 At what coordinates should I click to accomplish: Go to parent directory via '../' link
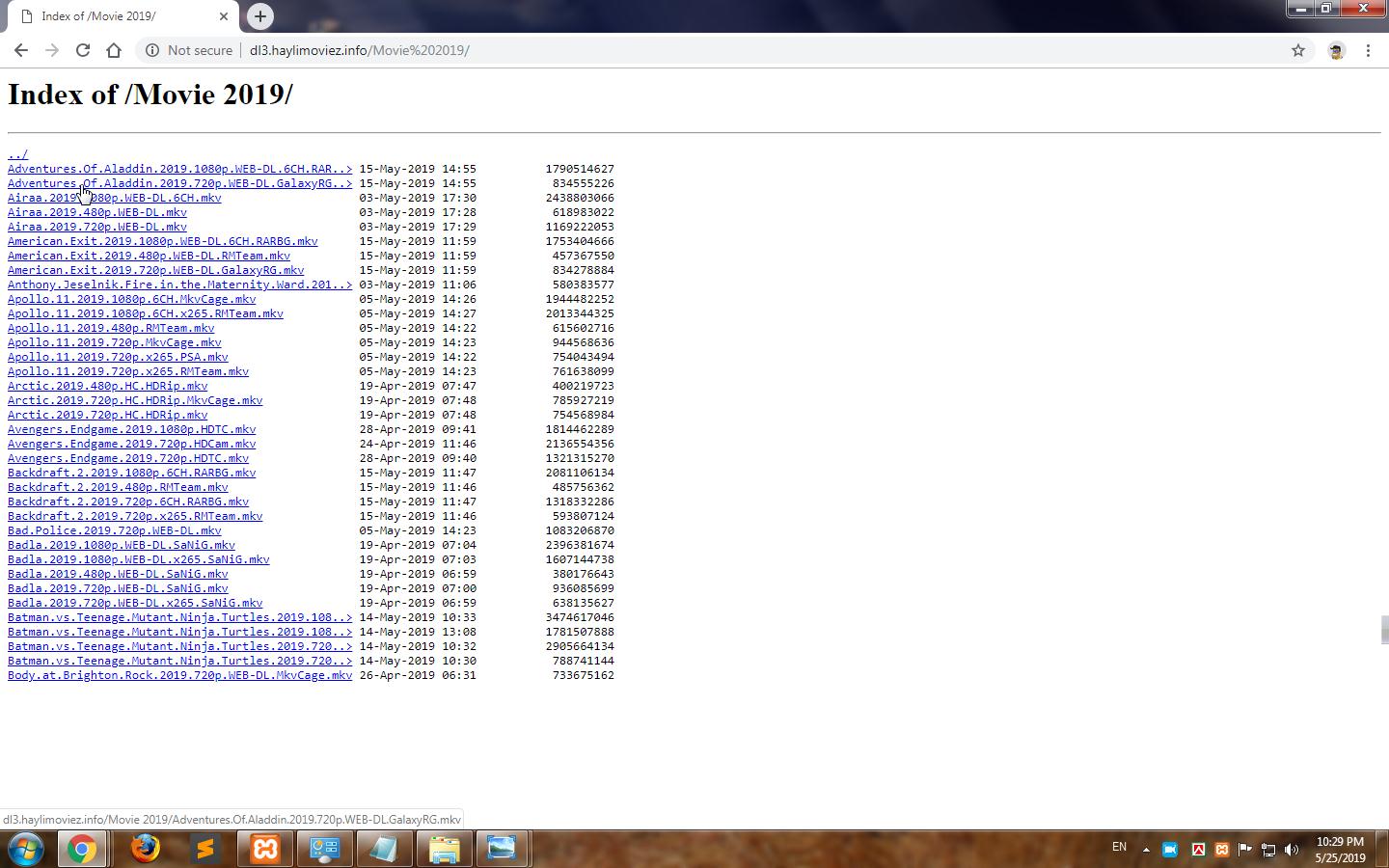[x=16, y=153]
